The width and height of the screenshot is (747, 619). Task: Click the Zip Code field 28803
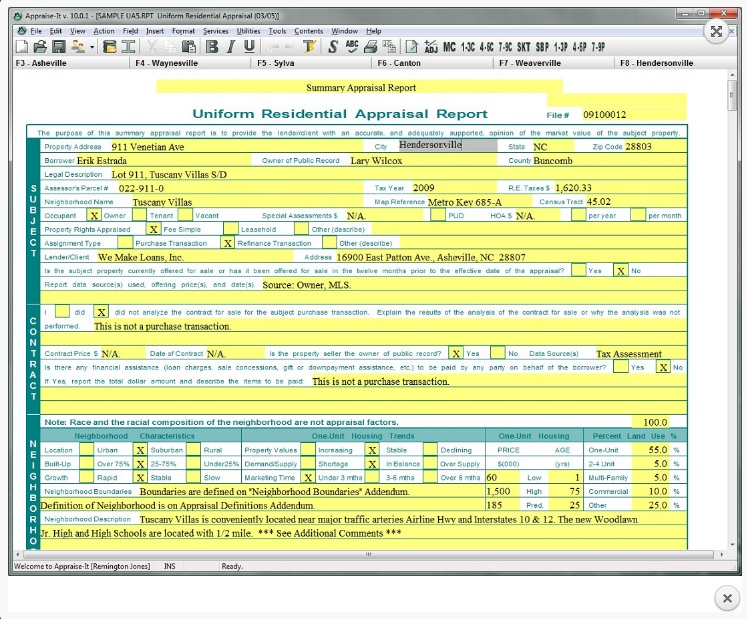click(655, 146)
